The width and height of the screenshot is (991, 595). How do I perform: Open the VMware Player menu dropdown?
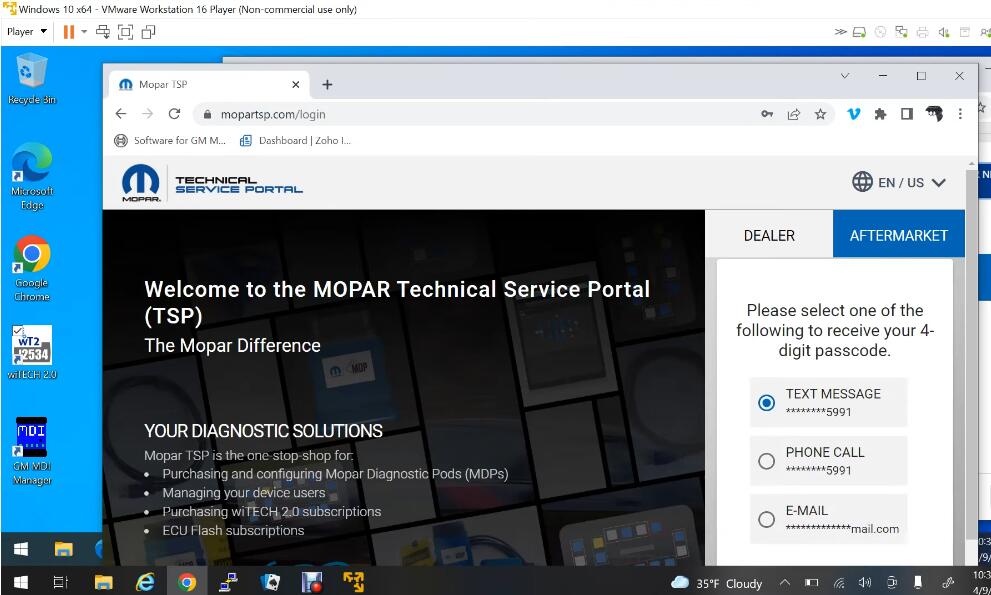[x=27, y=32]
